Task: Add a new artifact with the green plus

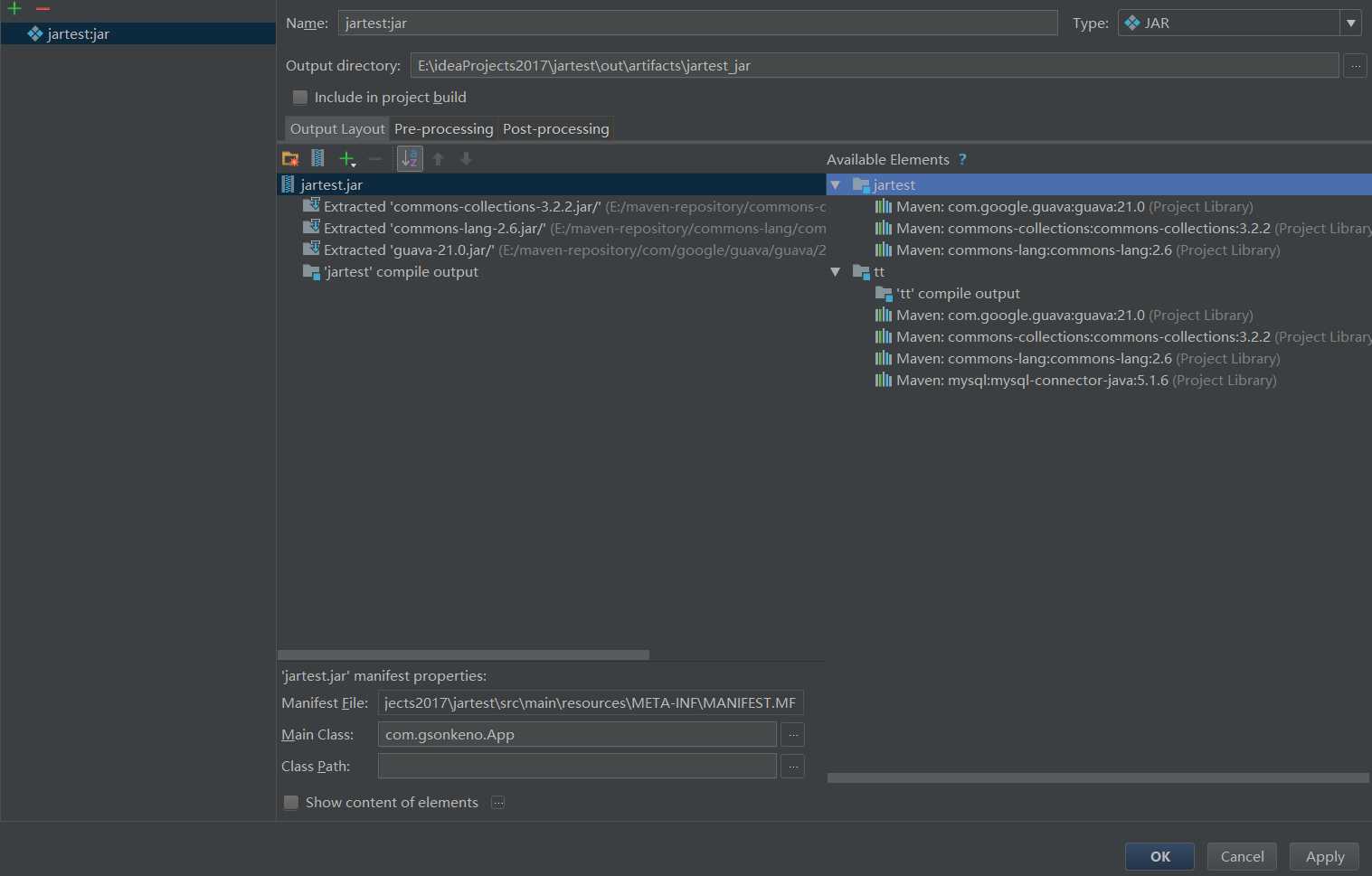Action: click(x=14, y=8)
